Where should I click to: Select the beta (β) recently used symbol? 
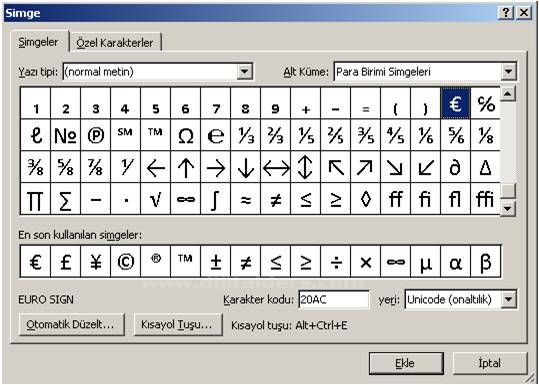click(485, 262)
